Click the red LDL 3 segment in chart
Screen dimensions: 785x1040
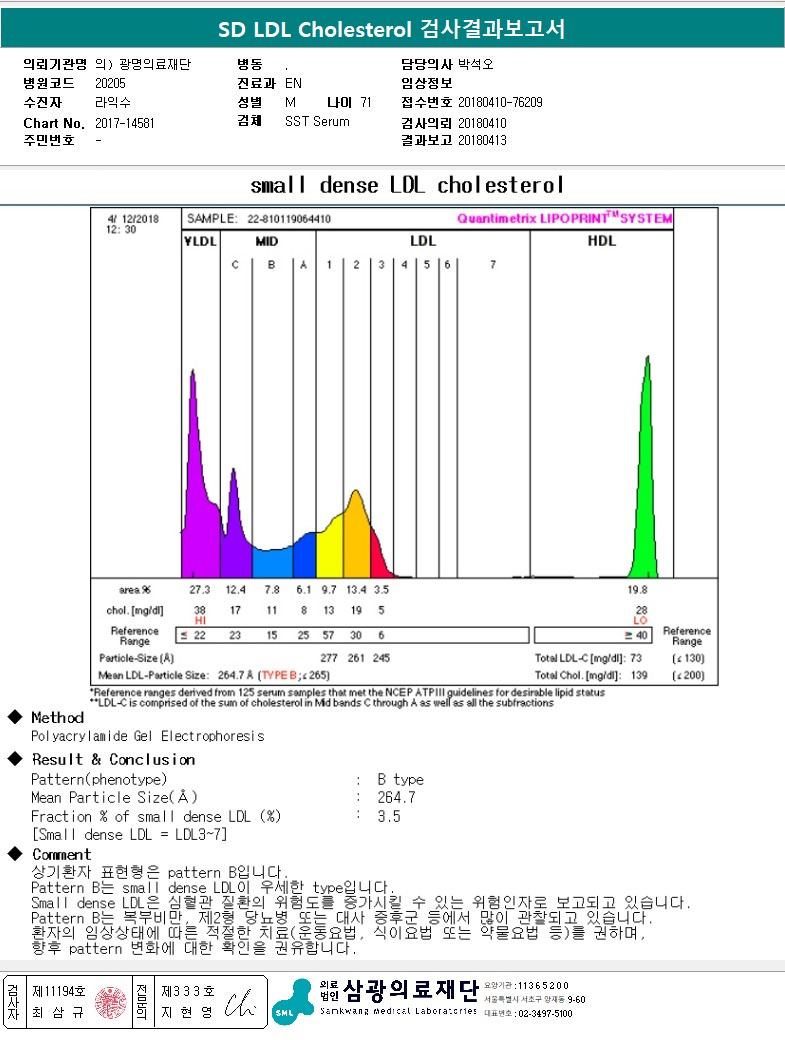tap(378, 560)
